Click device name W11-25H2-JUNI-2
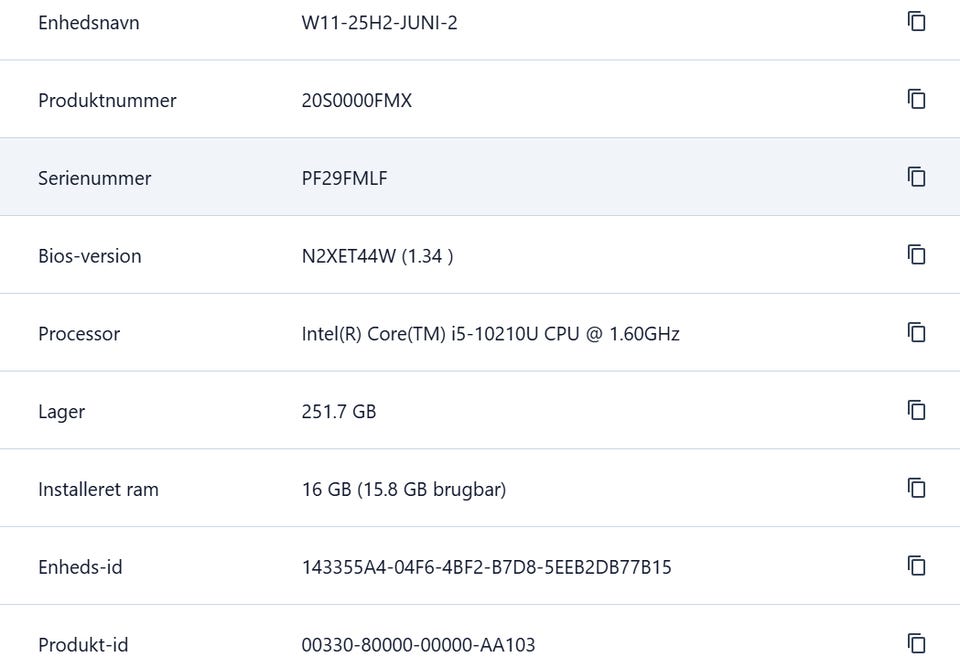Viewport: 960px width, 668px height. click(379, 23)
